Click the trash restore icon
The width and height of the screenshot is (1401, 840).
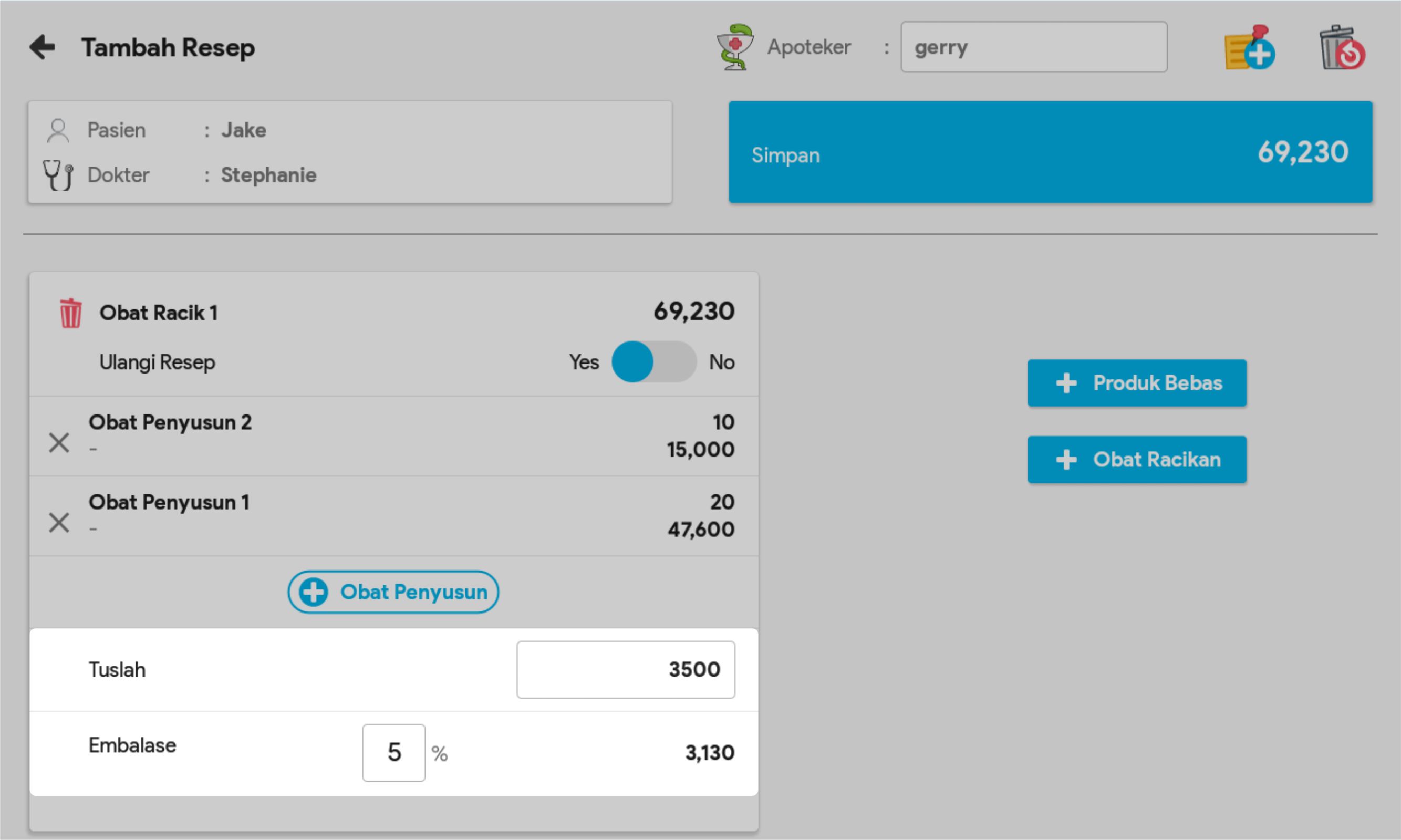[x=1342, y=48]
